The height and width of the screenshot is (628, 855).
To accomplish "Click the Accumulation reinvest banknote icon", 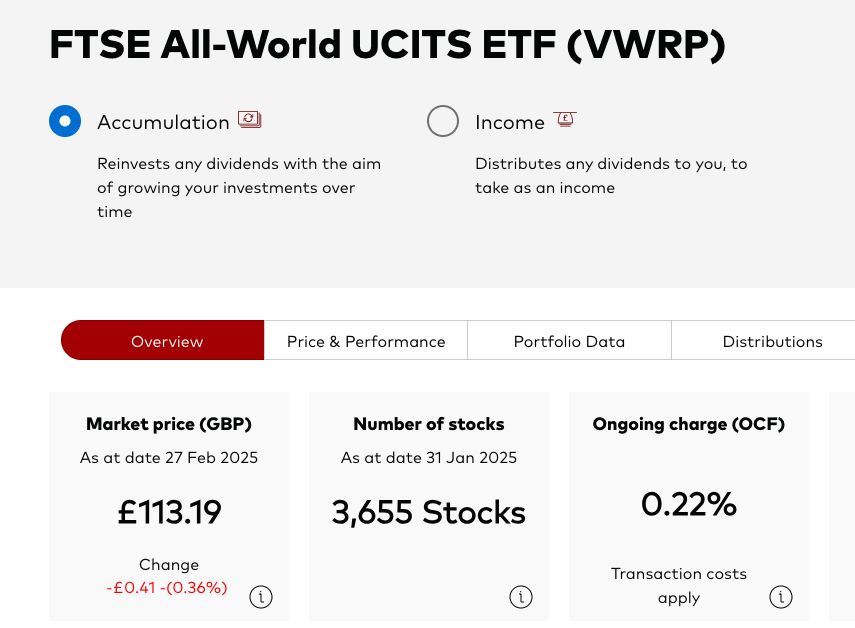I will pos(250,119).
